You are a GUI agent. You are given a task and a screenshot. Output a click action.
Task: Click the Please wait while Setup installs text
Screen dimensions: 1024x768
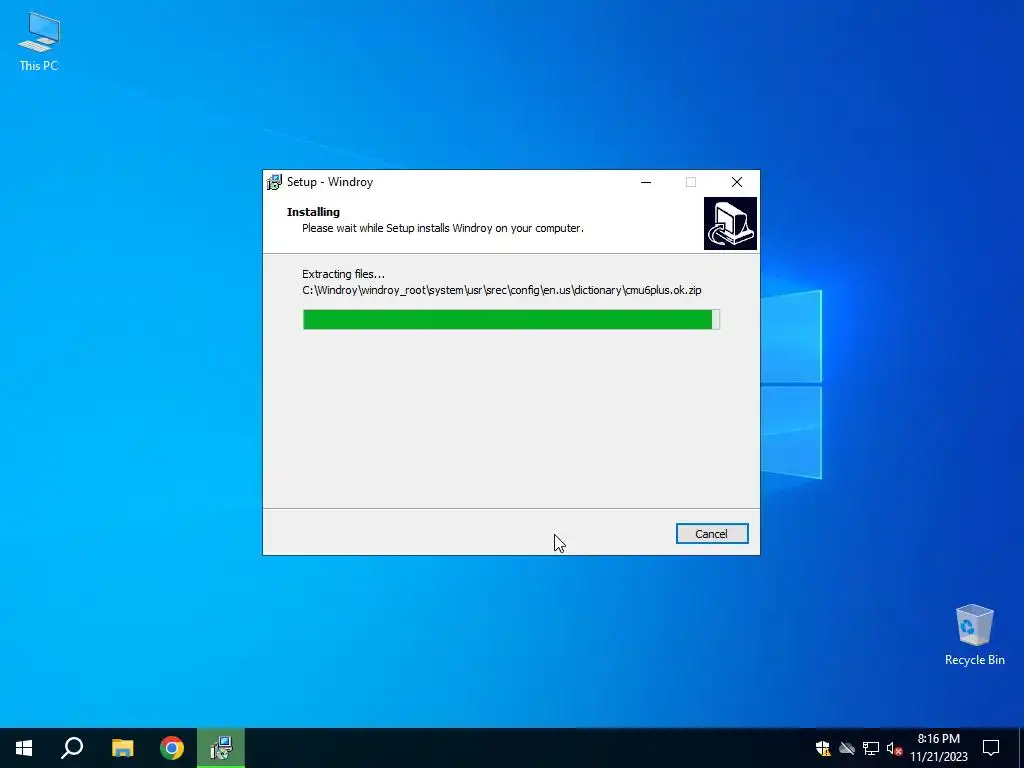click(443, 228)
